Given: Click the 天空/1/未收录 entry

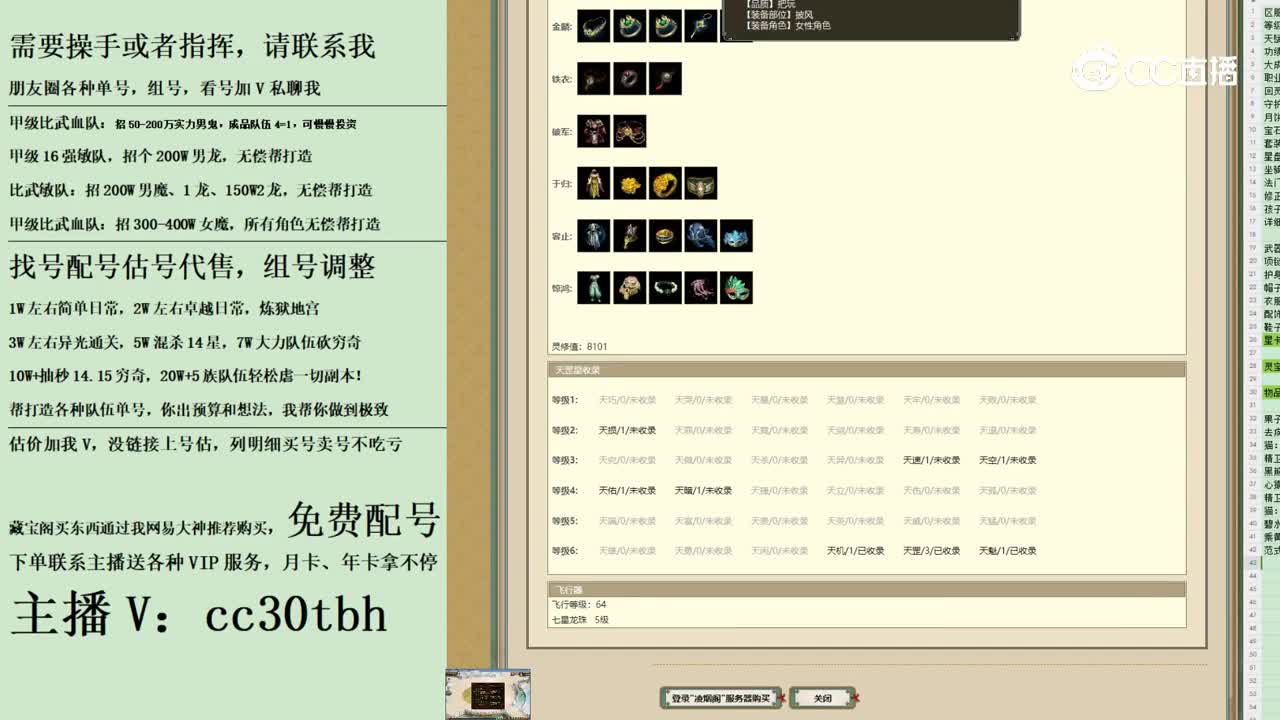Looking at the screenshot, I should 1007,460.
